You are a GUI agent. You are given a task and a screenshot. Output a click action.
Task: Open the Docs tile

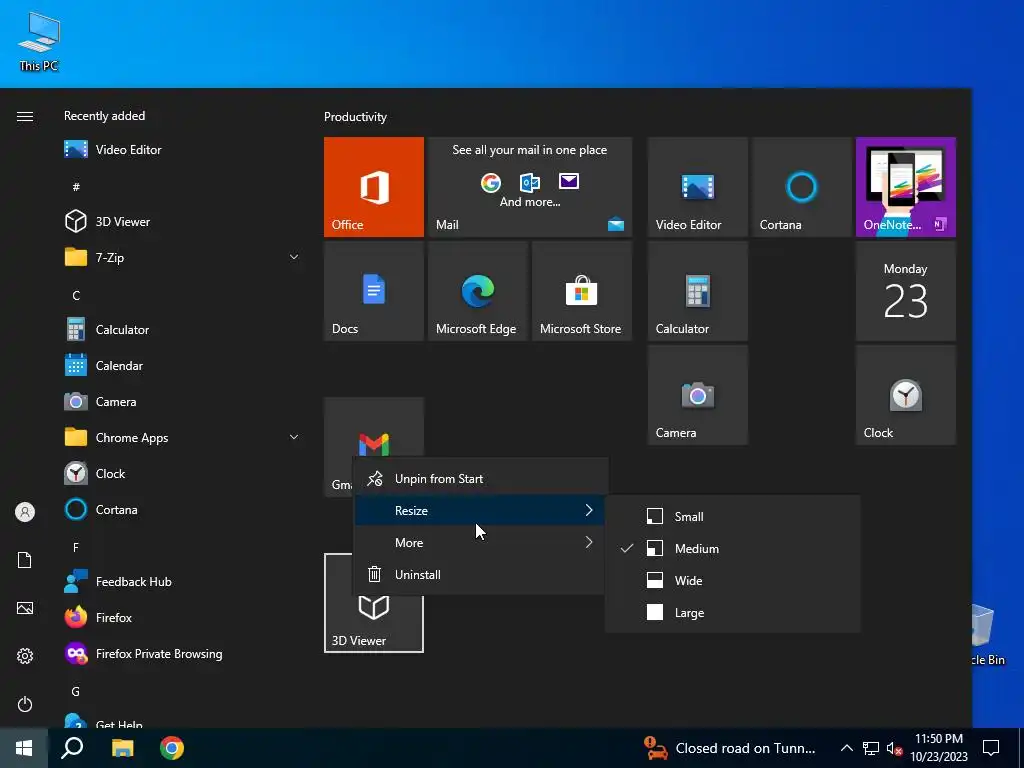point(374,291)
